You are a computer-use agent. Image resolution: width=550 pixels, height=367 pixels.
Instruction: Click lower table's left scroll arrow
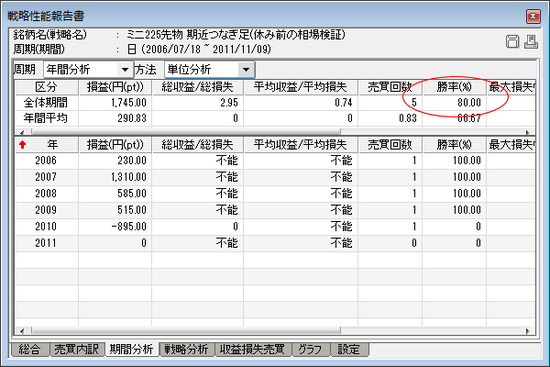pos(22,331)
